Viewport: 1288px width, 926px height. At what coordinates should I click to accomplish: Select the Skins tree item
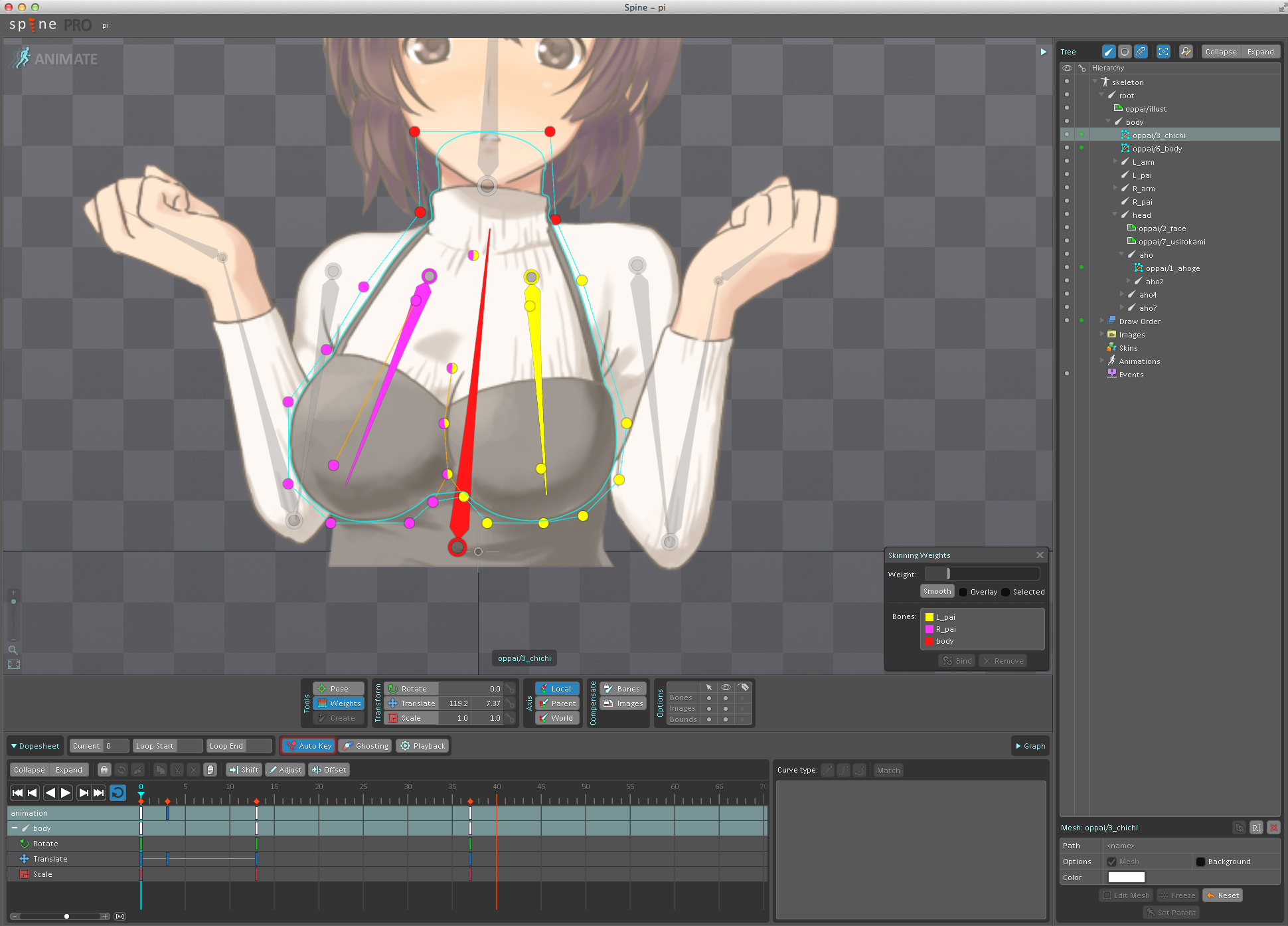[x=1128, y=347]
